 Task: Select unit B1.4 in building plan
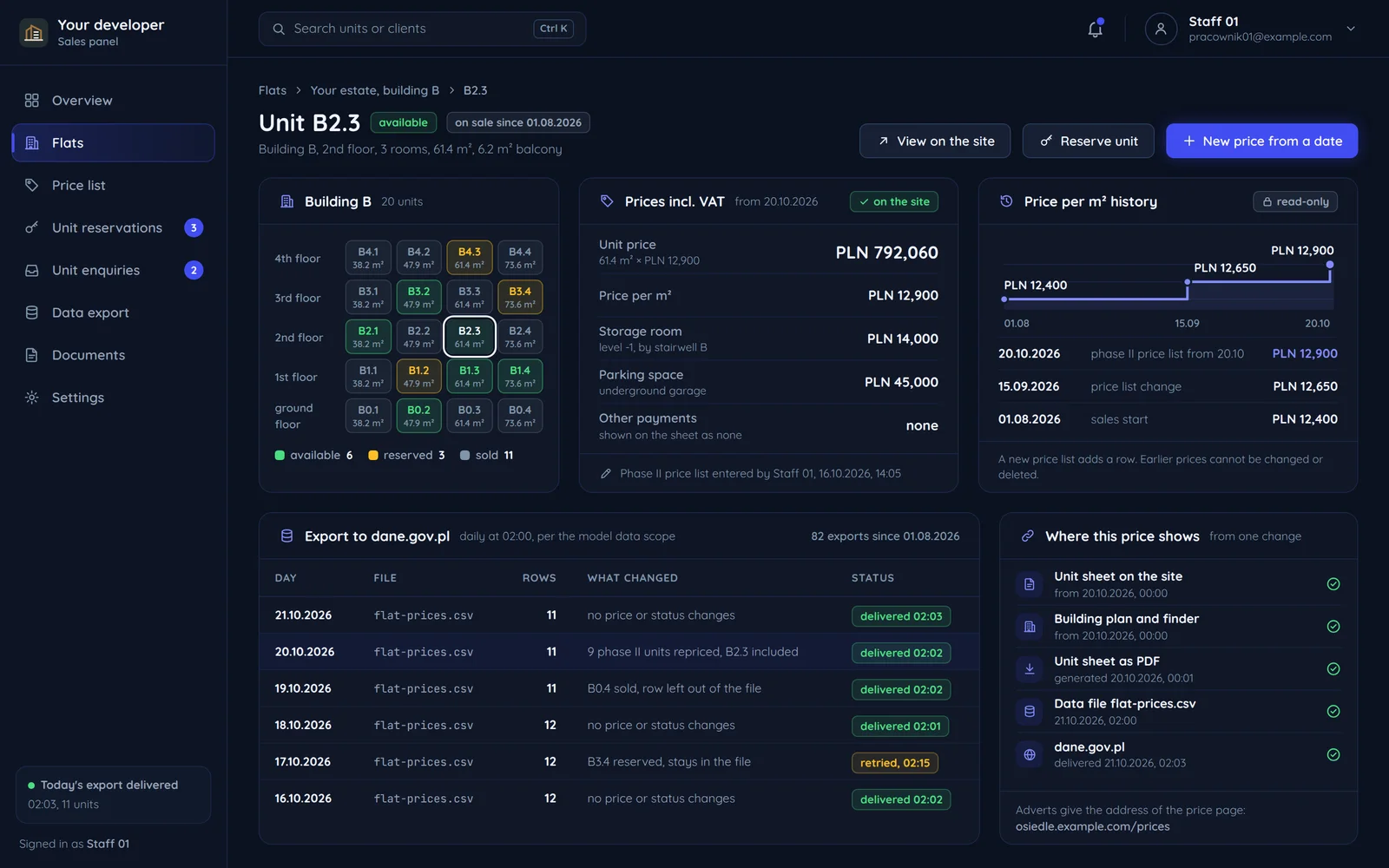coord(520,377)
